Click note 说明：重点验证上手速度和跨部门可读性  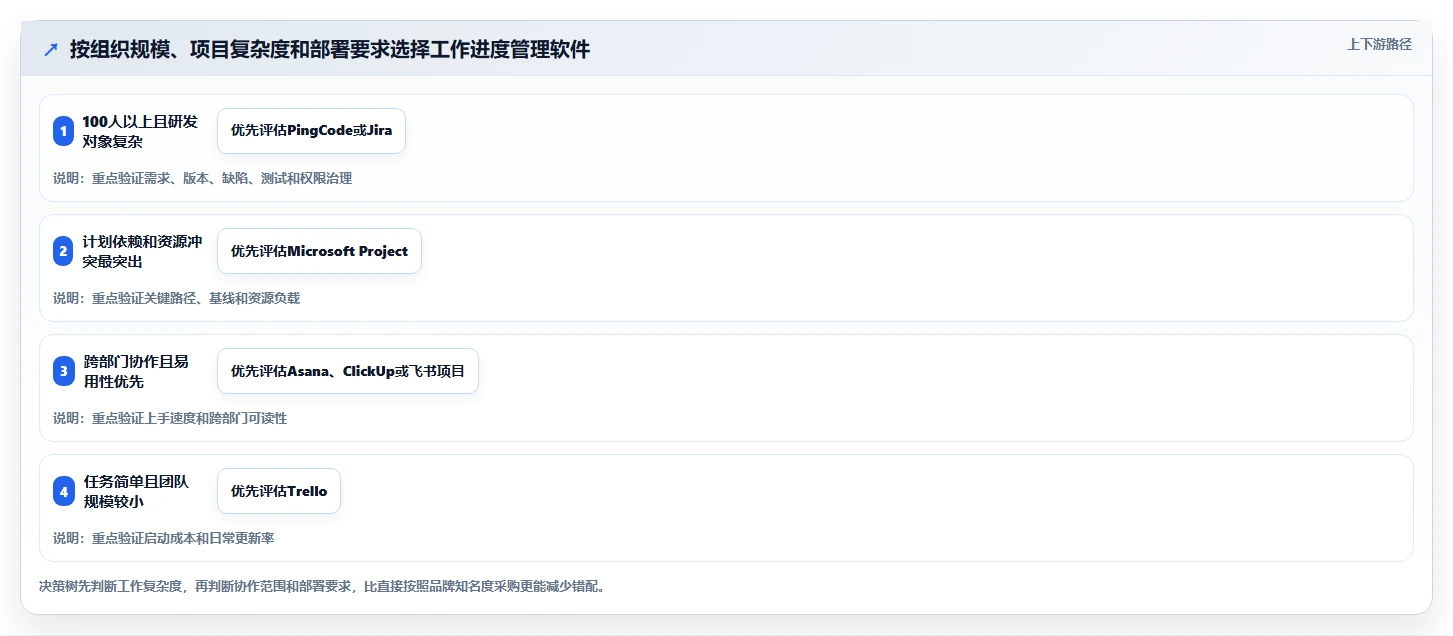pos(170,418)
